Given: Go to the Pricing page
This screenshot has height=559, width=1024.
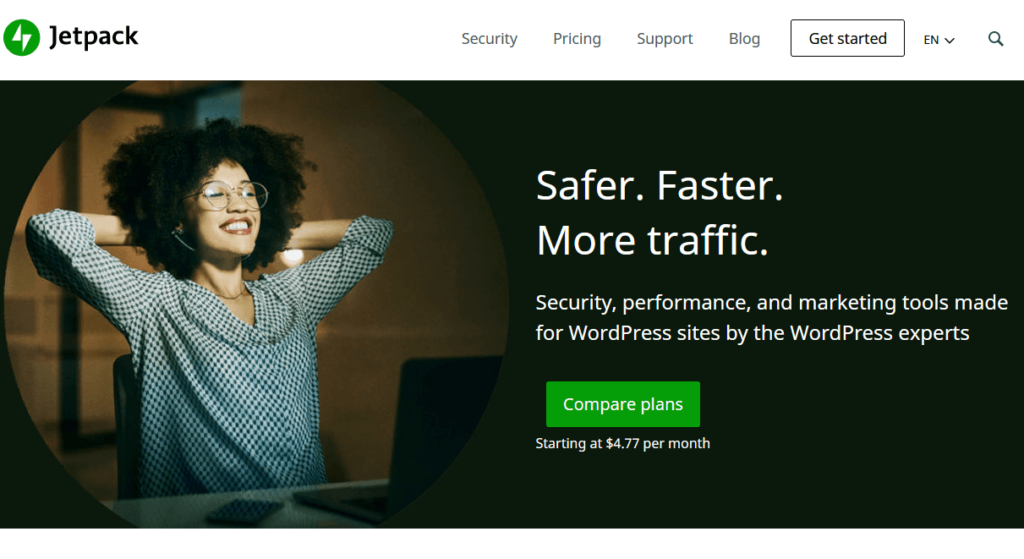Looking at the screenshot, I should coord(577,39).
